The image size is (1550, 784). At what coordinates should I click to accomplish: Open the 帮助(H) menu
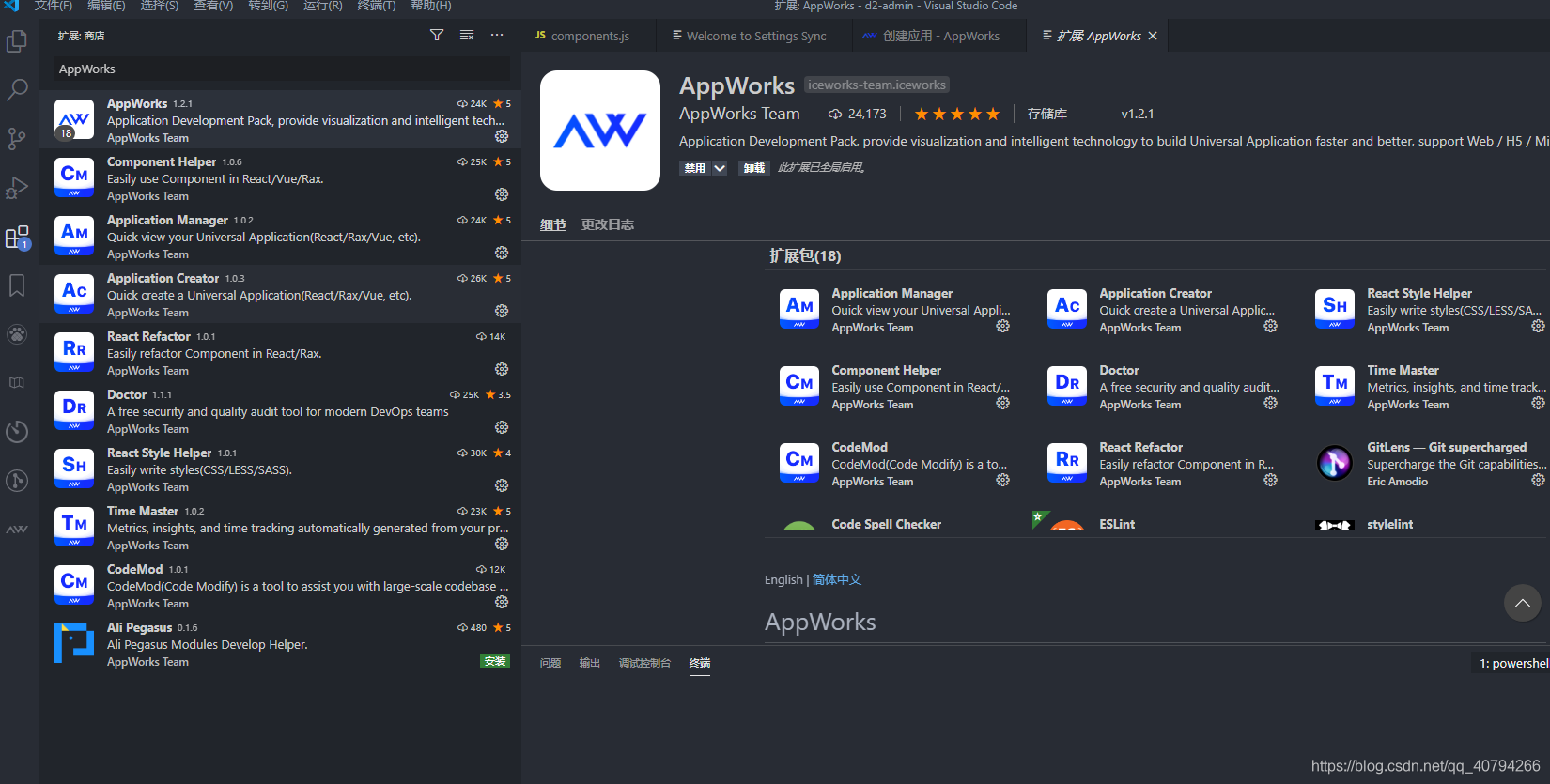[431, 6]
